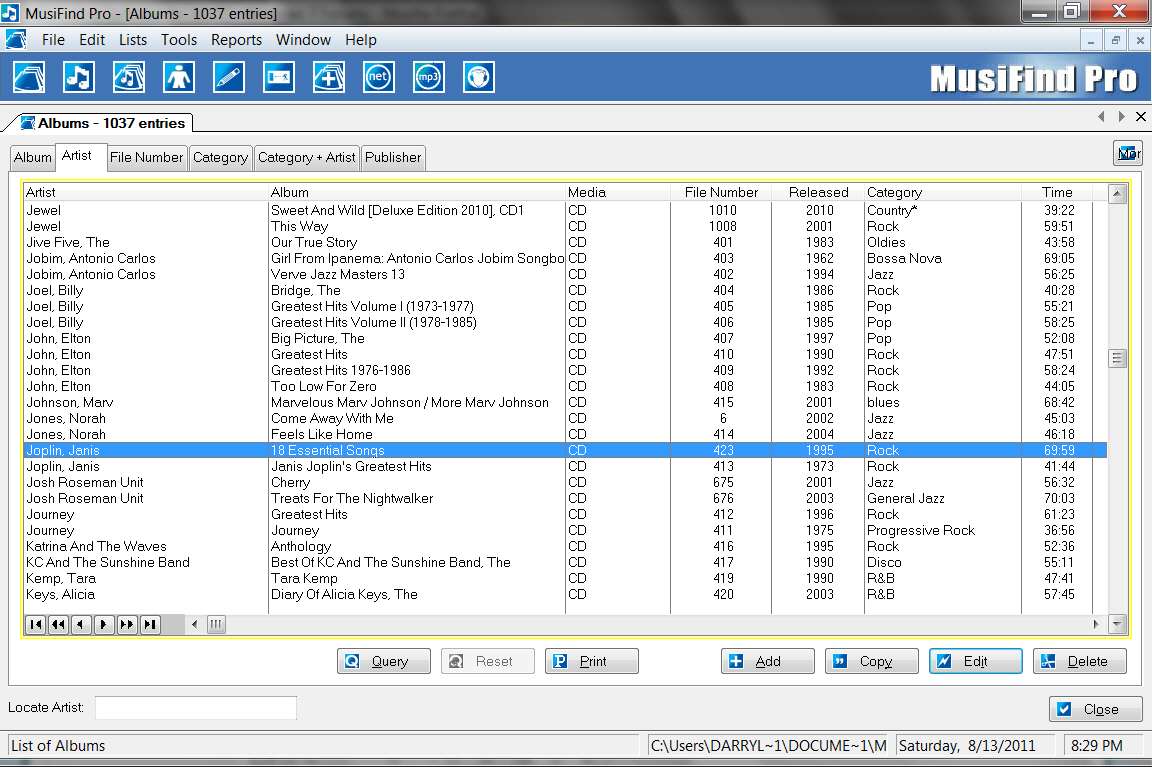The width and height of the screenshot is (1152, 767).
Task: Click the Released column header
Action: point(818,192)
